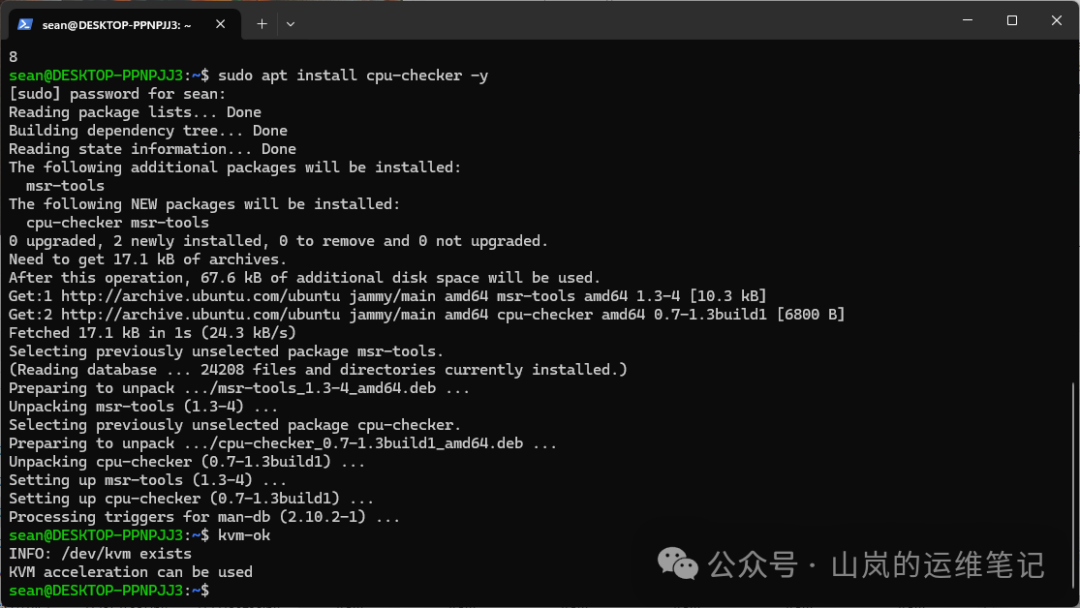Screen dimensions: 1080x608
Task: Click the "Processing triggers for man-db" line
Action: click(x=204, y=517)
